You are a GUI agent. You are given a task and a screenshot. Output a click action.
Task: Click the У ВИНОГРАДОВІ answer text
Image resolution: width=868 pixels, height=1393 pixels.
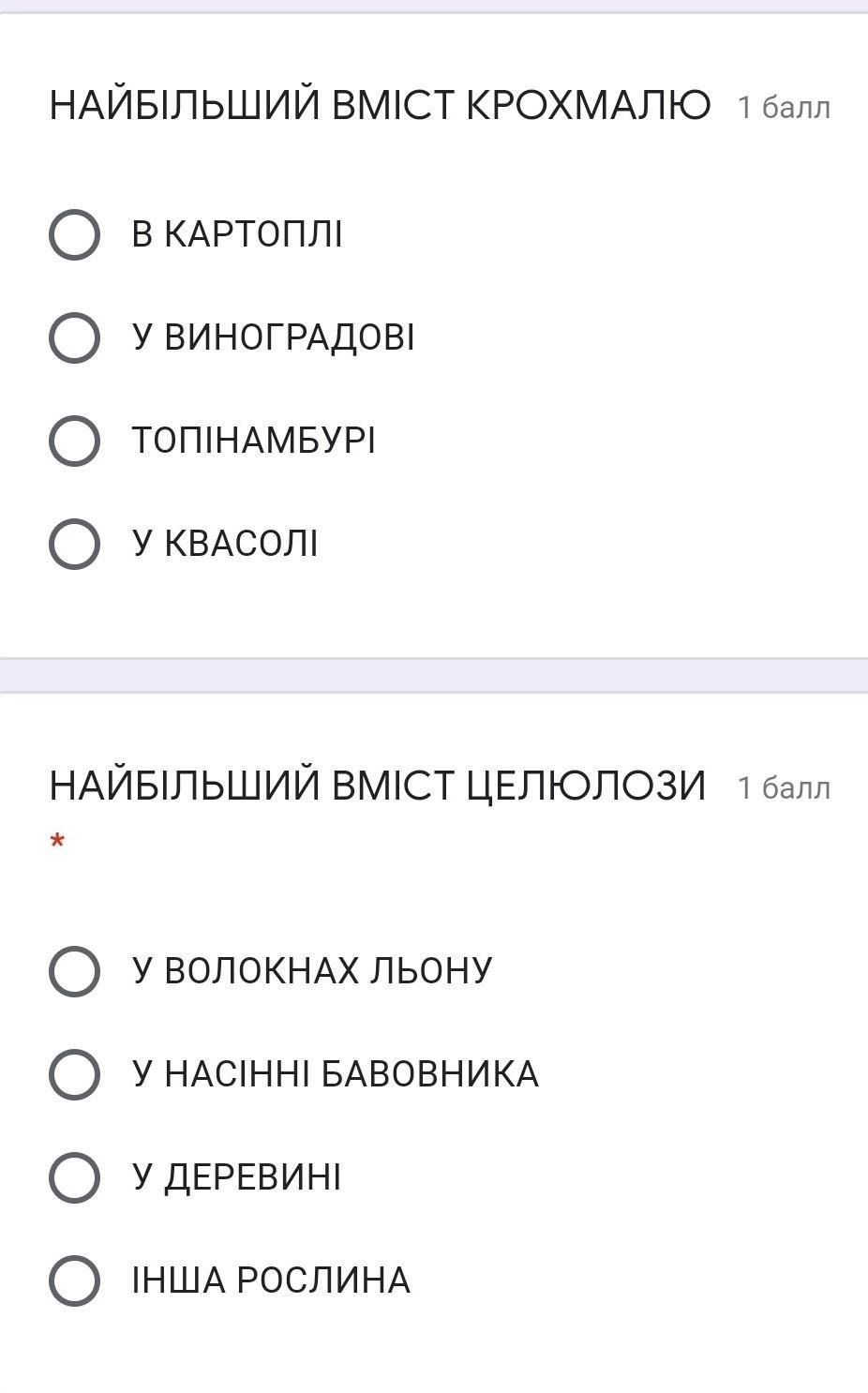(273, 337)
